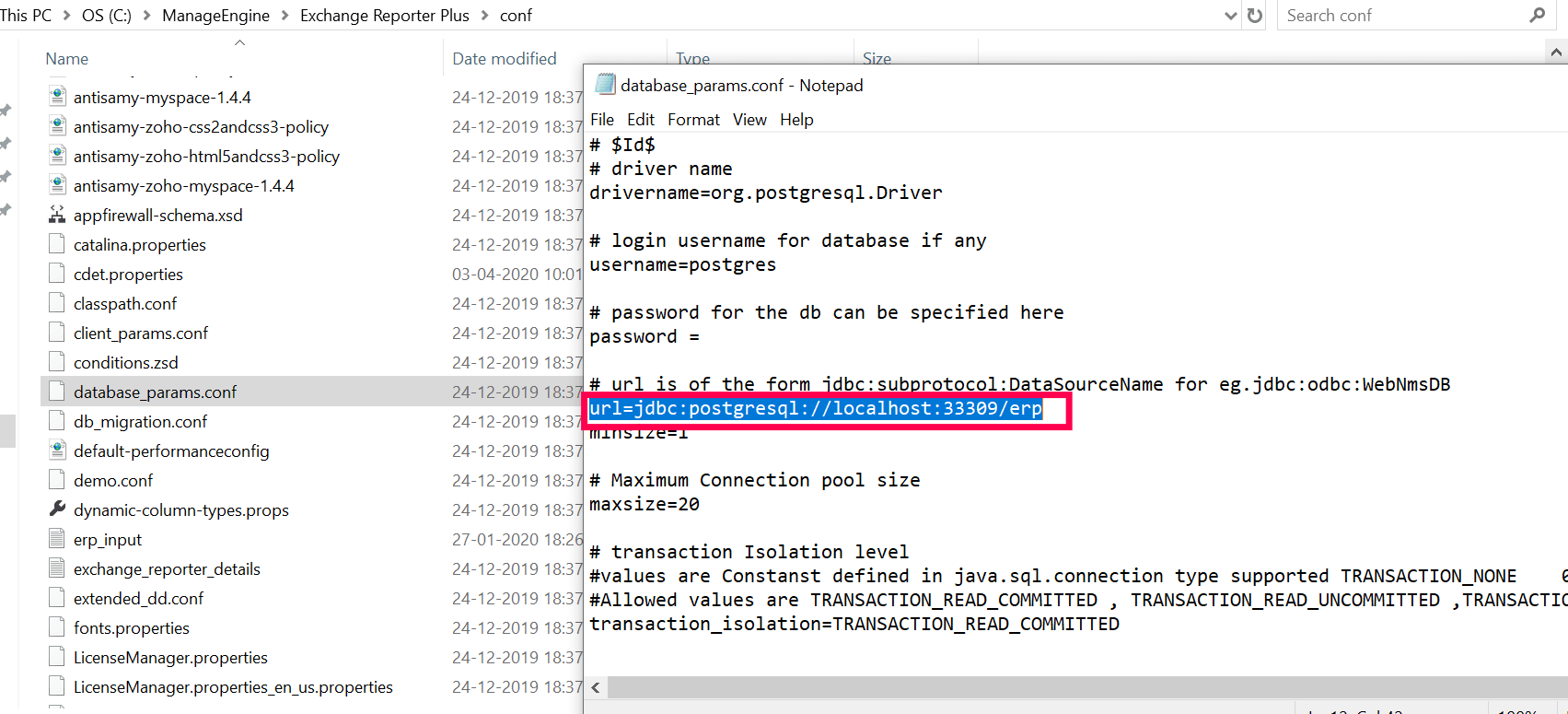The image size is (1568, 714).
Task: Click in the Search conf field
Action: [1400, 16]
